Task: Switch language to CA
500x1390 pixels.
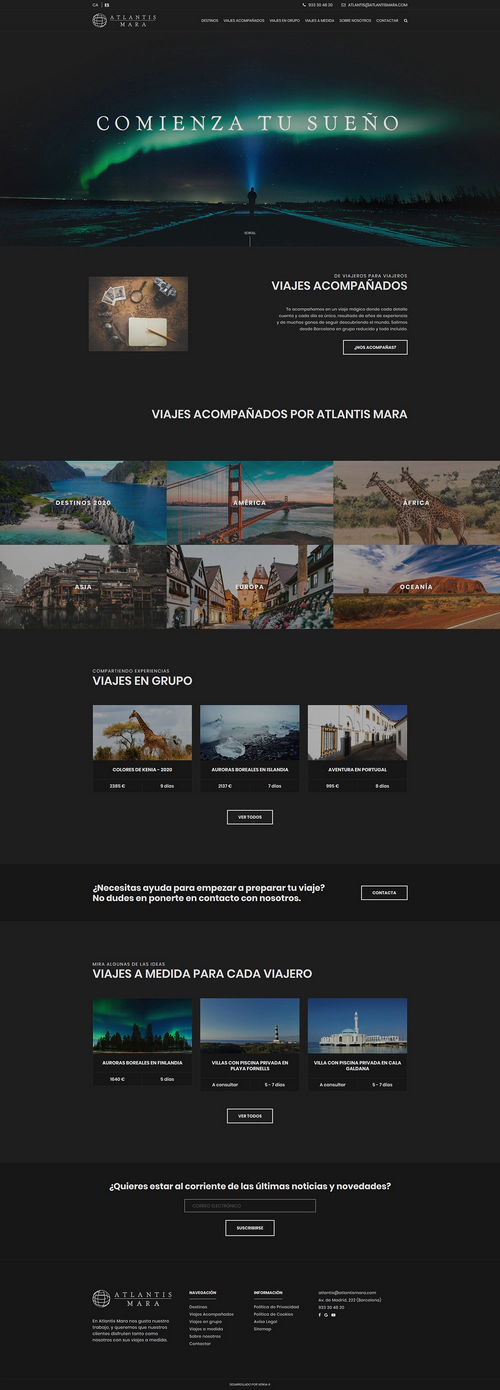Action: [x=95, y=5]
